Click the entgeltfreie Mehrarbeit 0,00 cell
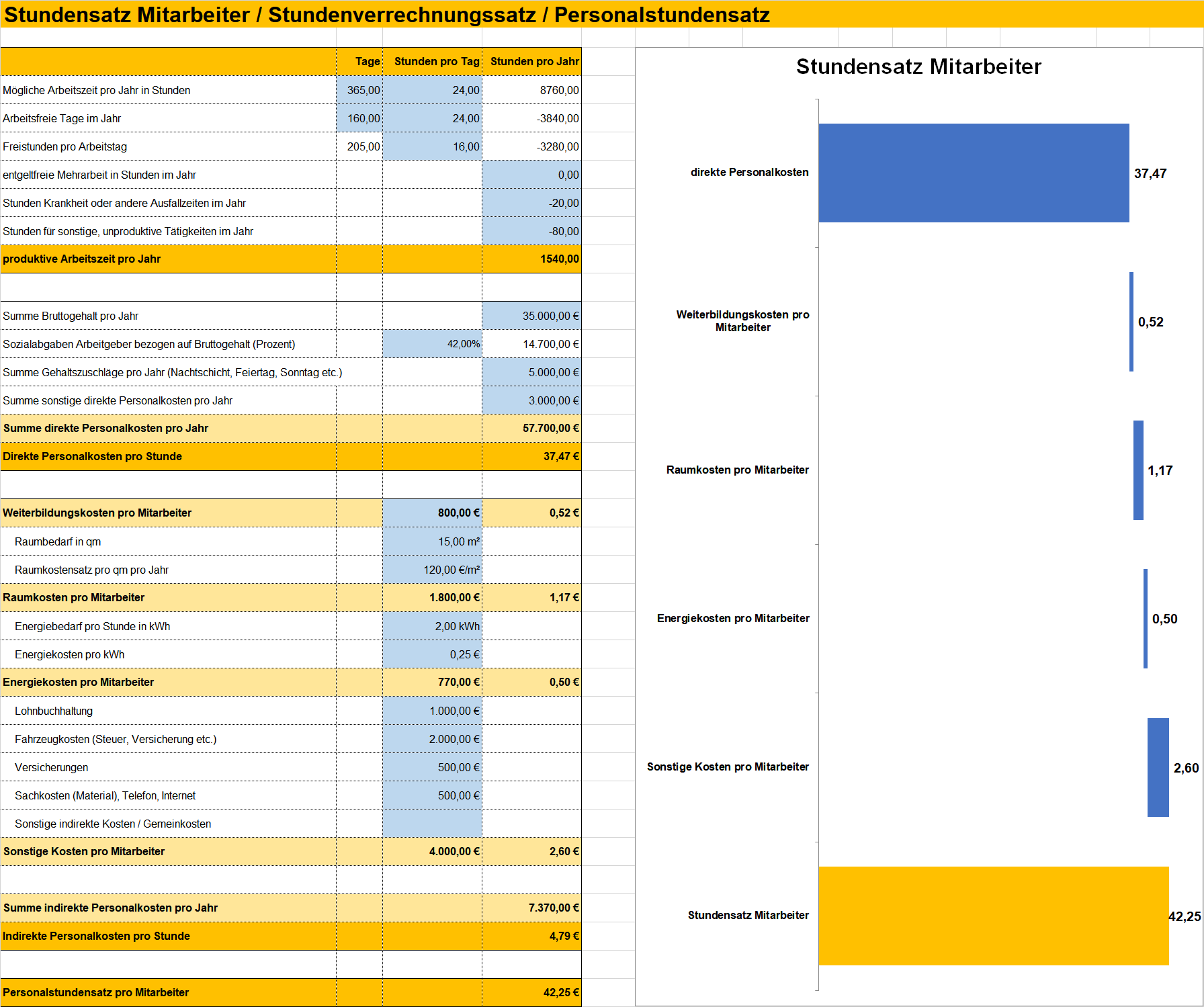This screenshot has height=1007, width=1204. coord(531,175)
